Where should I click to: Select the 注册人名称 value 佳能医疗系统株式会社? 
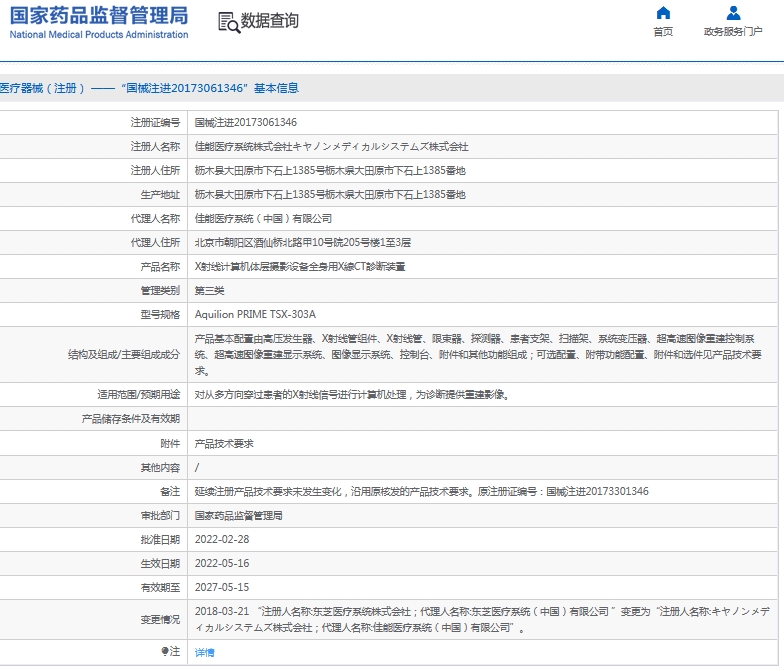332,146
